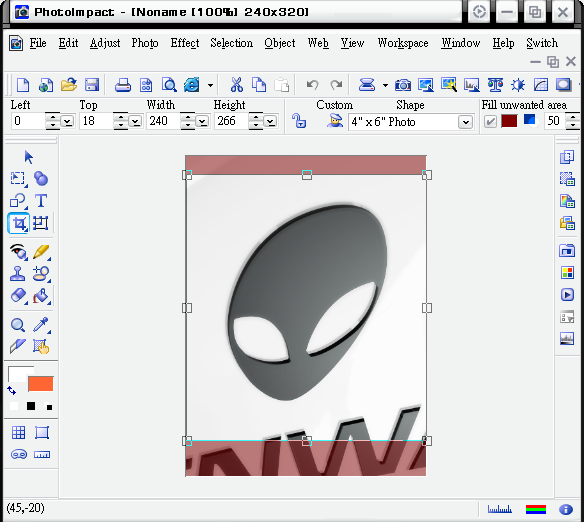584x522 pixels.
Task: Open the histogram panel icon
Action: [x=567, y=338]
